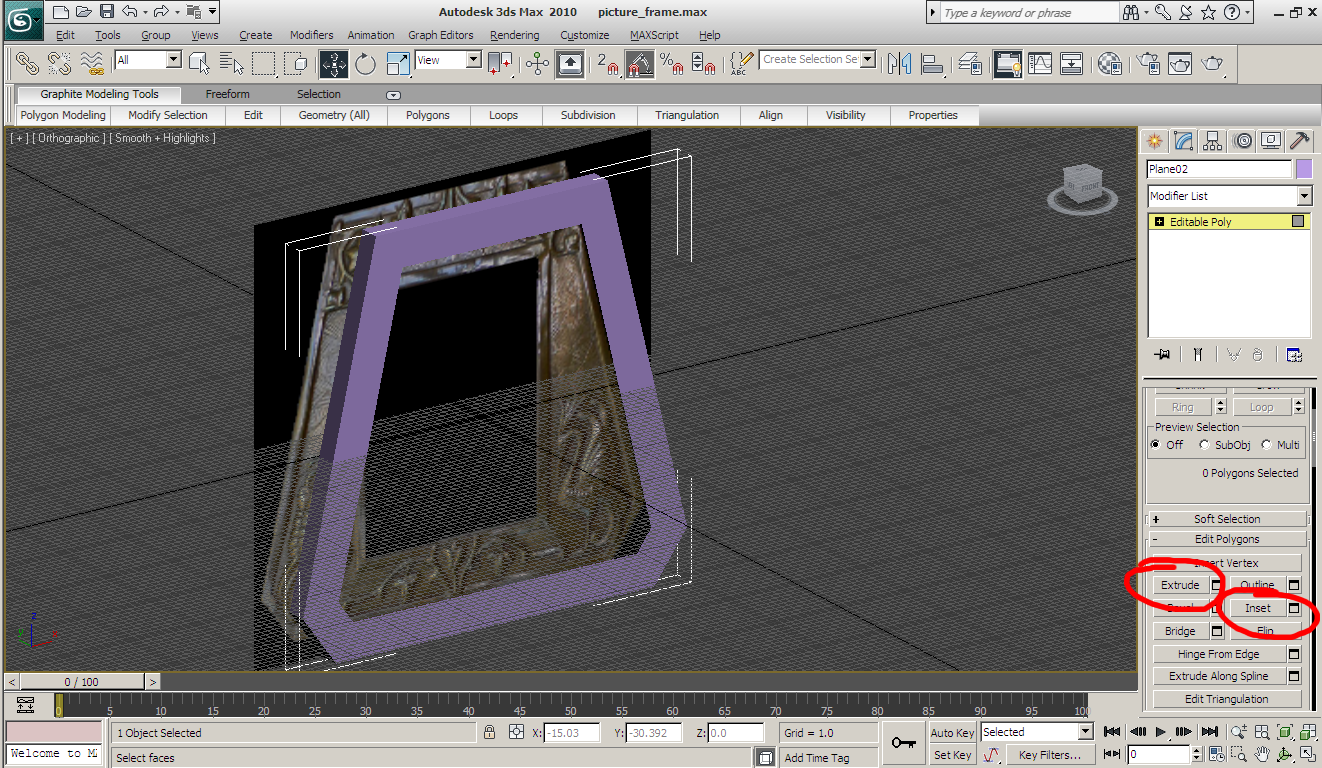Choose the Multi preview selection option
Screen dimensions: 1322x768
(x=1267, y=445)
